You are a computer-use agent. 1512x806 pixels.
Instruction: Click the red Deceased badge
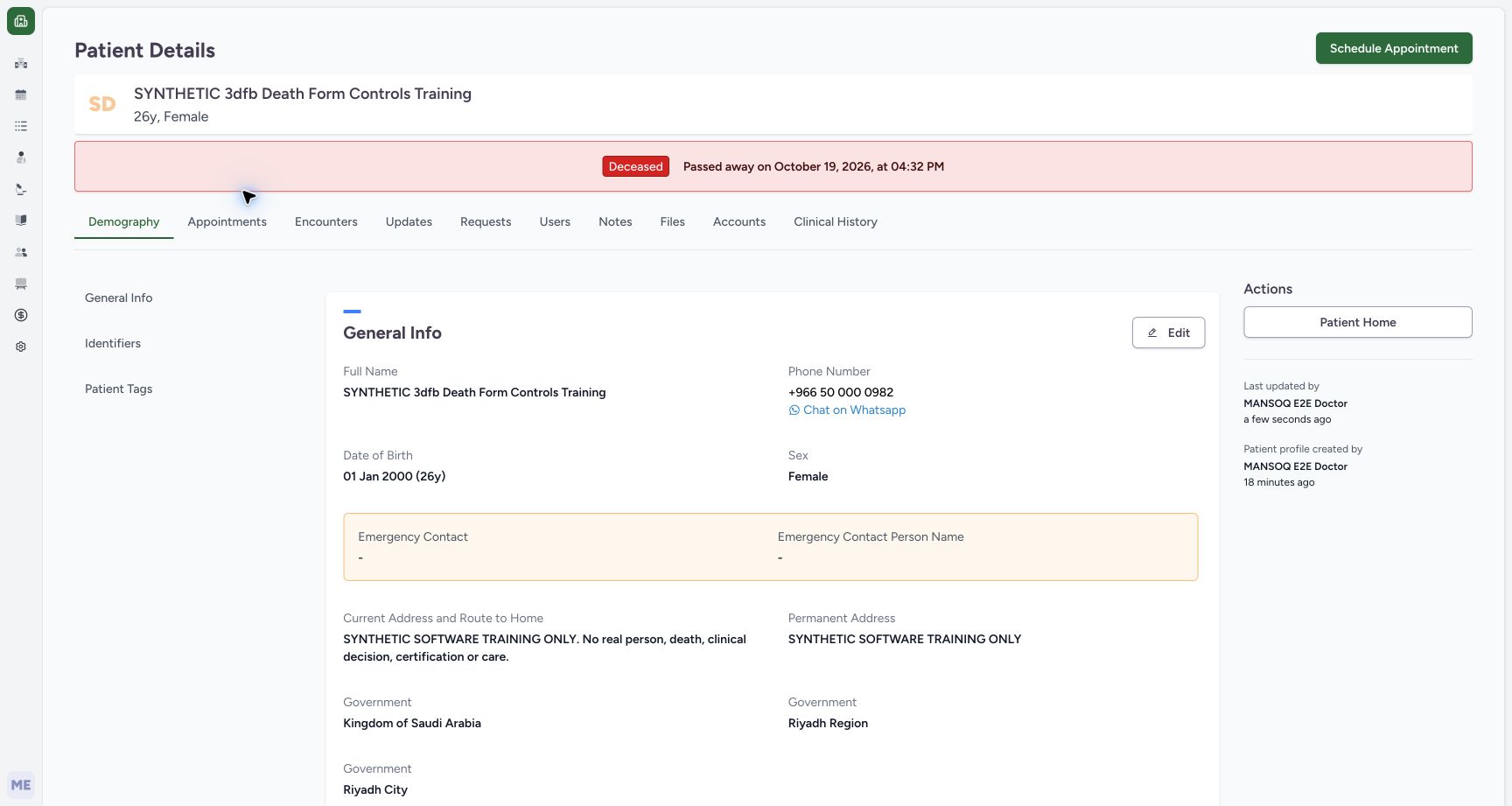point(636,166)
